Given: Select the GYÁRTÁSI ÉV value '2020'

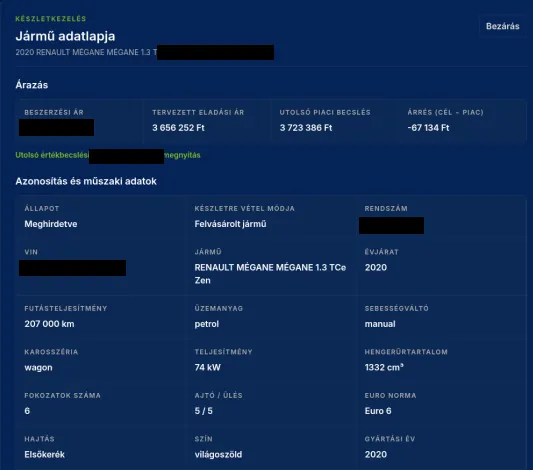Looking at the screenshot, I should [376, 454].
